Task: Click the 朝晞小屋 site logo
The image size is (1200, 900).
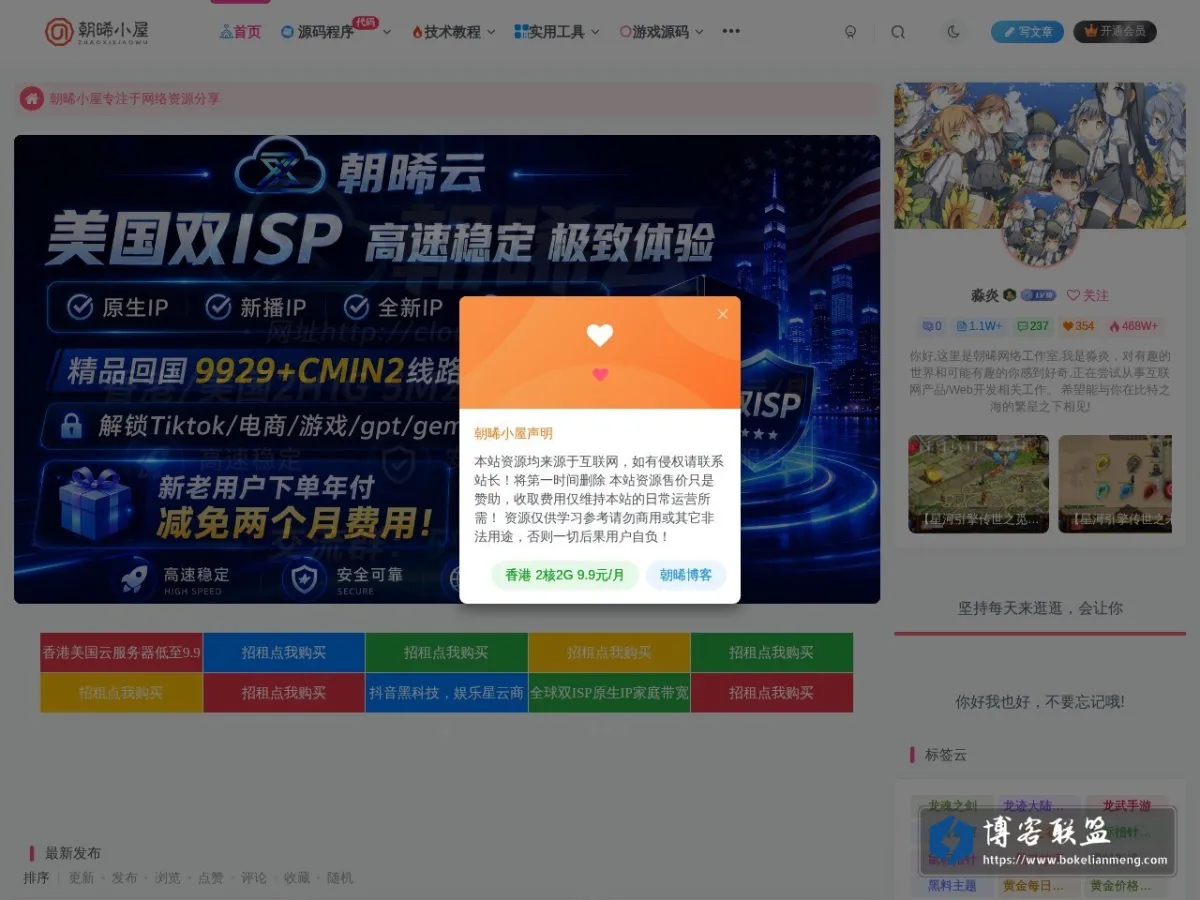Action: coord(96,32)
